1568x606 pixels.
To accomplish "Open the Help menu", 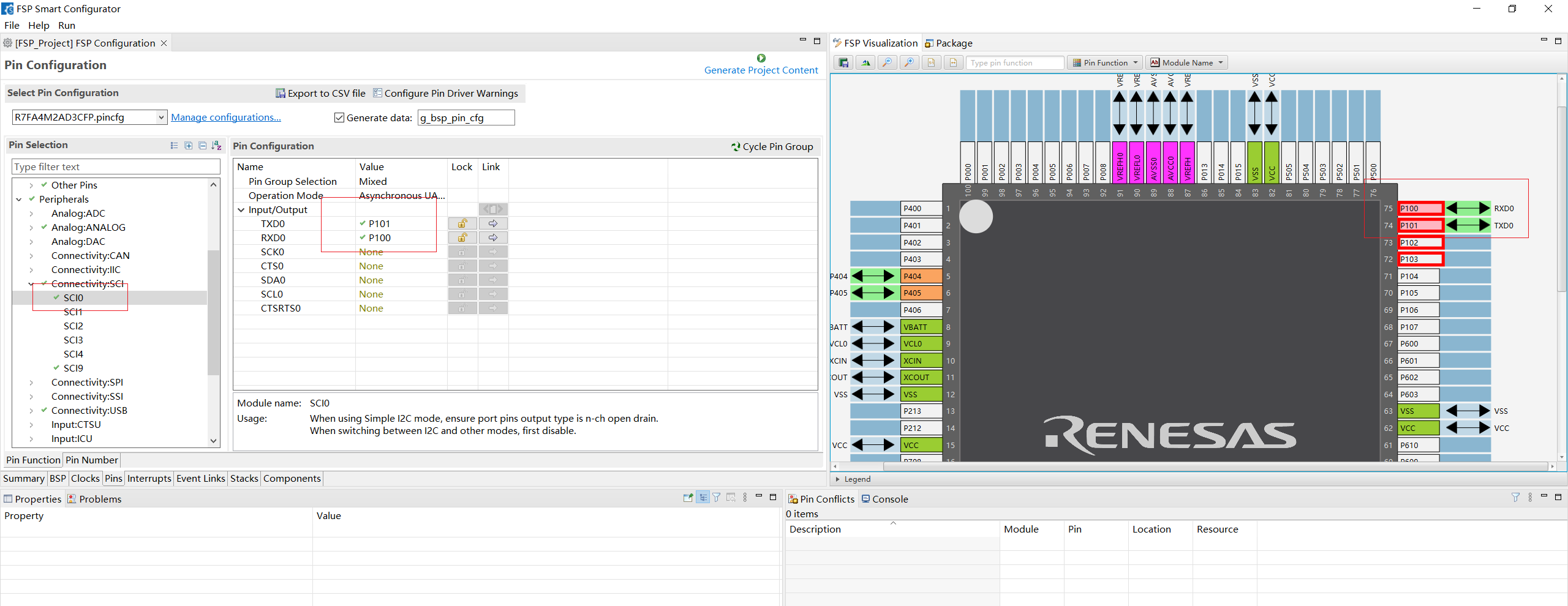I will click(x=39, y=26).
